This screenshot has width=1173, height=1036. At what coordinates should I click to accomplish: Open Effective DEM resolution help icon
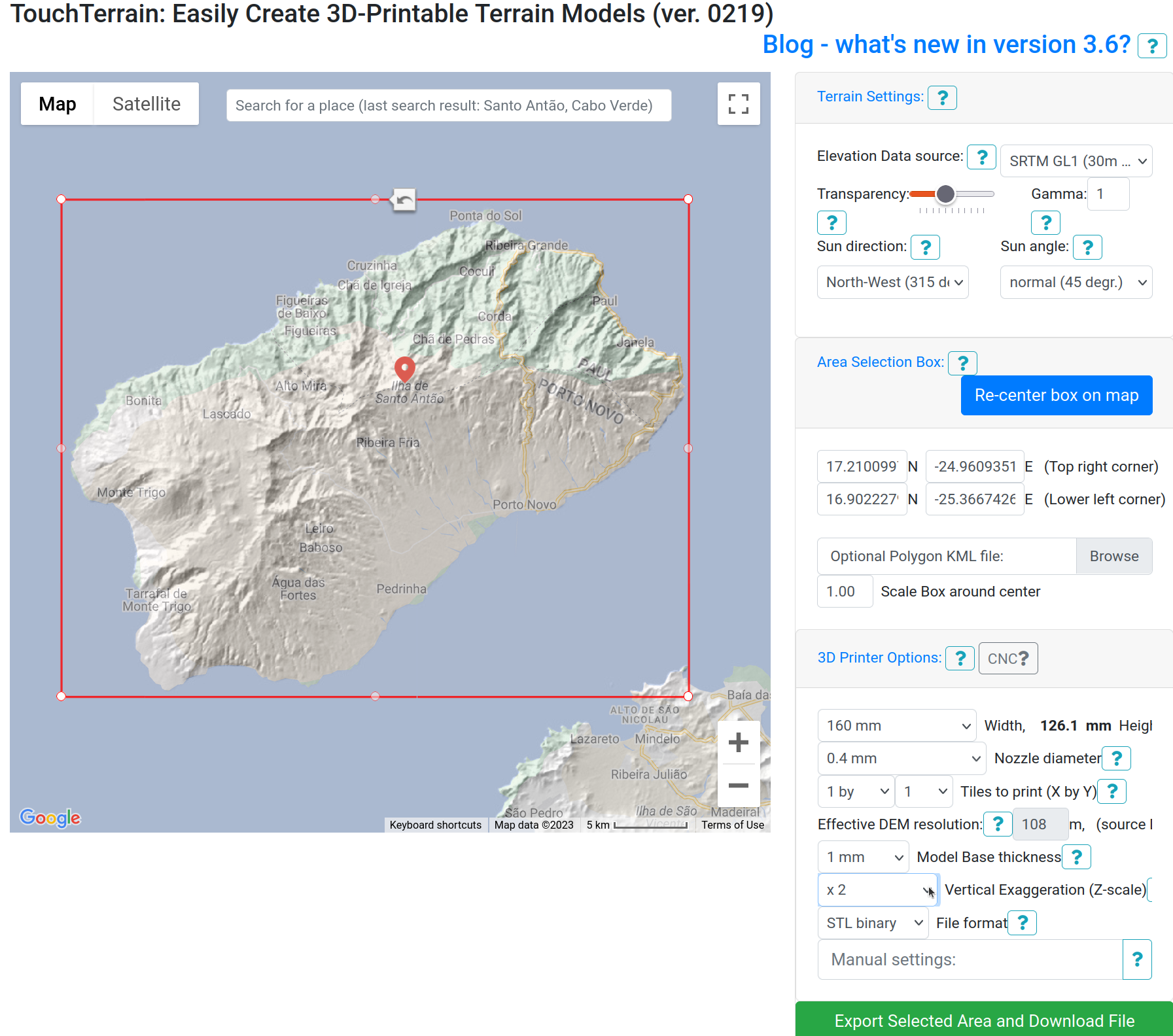[x=998, y=824]
